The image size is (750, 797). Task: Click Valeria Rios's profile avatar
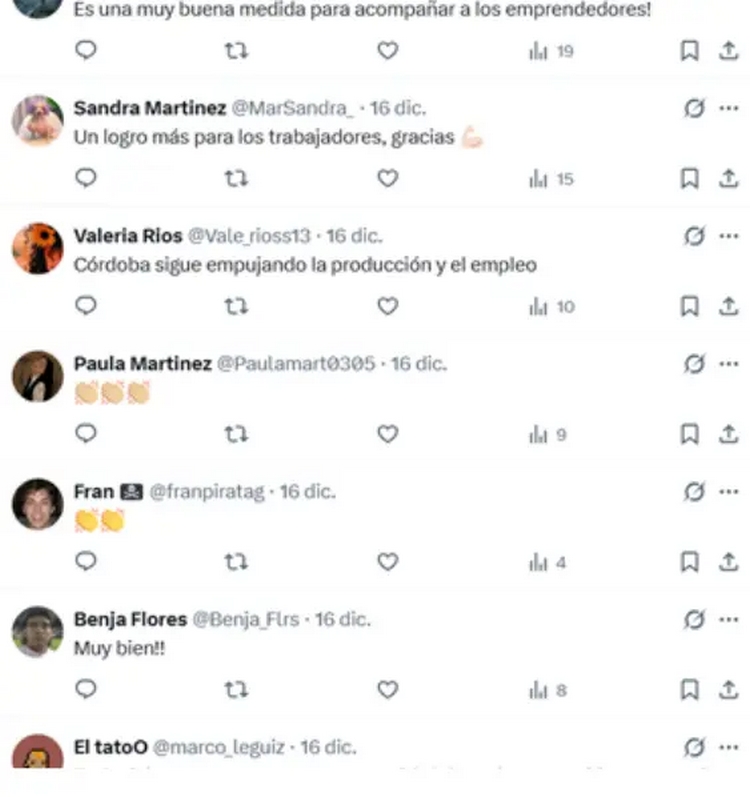click(x=38, y=249)
